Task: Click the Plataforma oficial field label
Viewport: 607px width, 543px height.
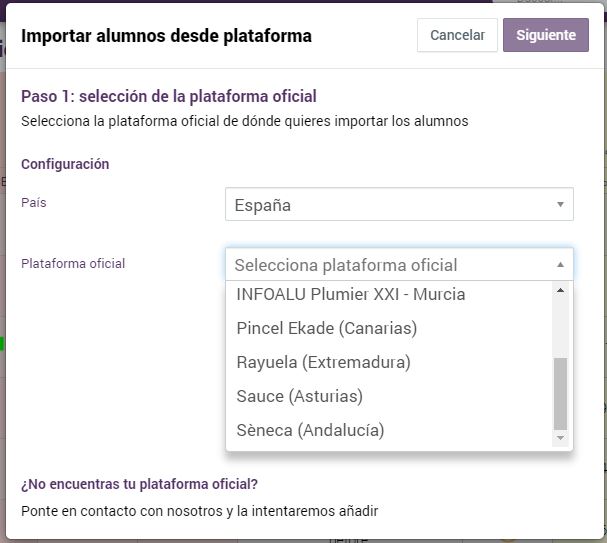Action: point(73,264)
